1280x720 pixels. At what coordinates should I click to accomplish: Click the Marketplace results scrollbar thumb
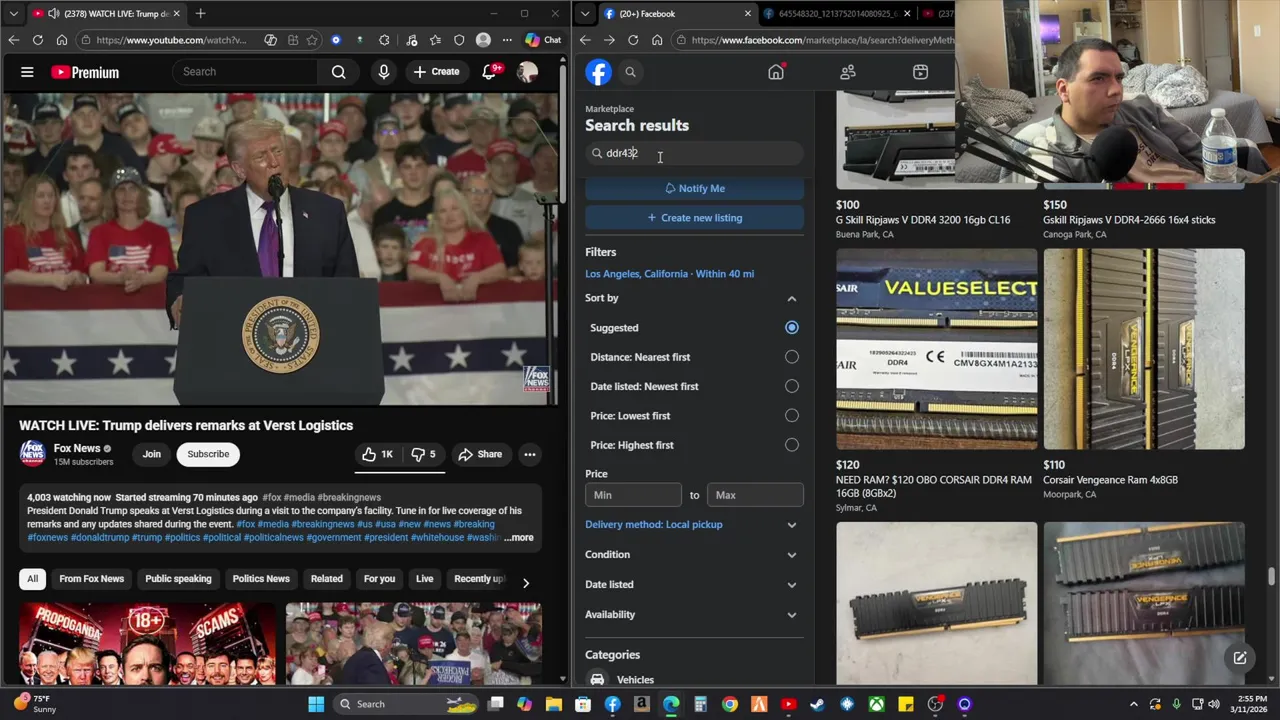click(x=1271, y=577)
